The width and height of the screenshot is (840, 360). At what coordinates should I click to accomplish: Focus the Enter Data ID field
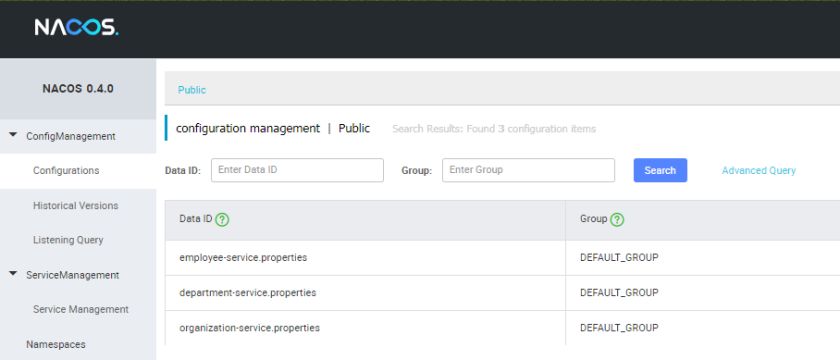[x=297, y=170]
